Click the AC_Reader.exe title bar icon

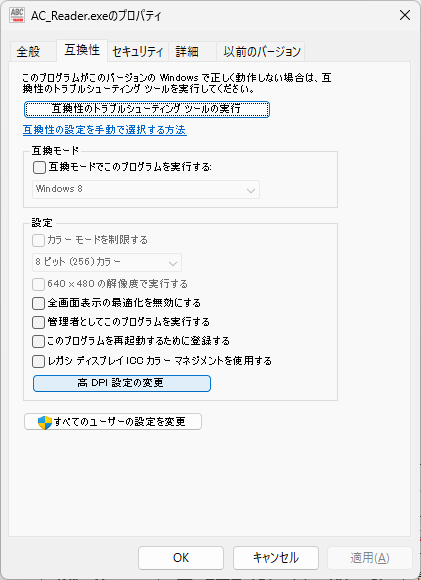(17, 16)
